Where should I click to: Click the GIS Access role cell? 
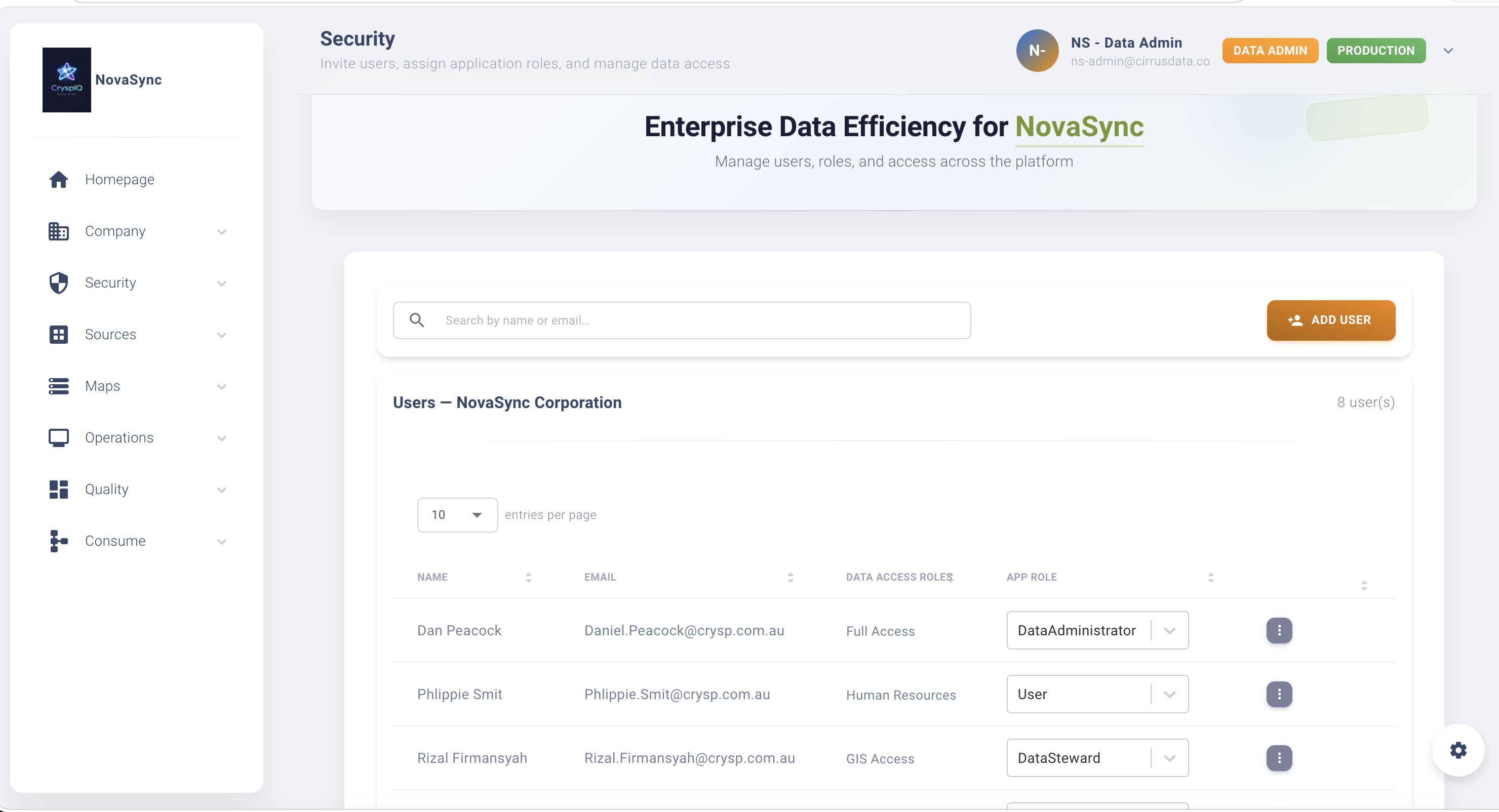click(880, 758)
